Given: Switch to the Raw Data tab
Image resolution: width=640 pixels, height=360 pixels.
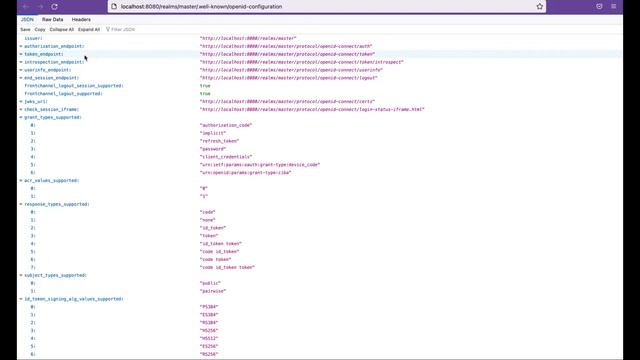Looking at the screenshot, I should [53, 20].
